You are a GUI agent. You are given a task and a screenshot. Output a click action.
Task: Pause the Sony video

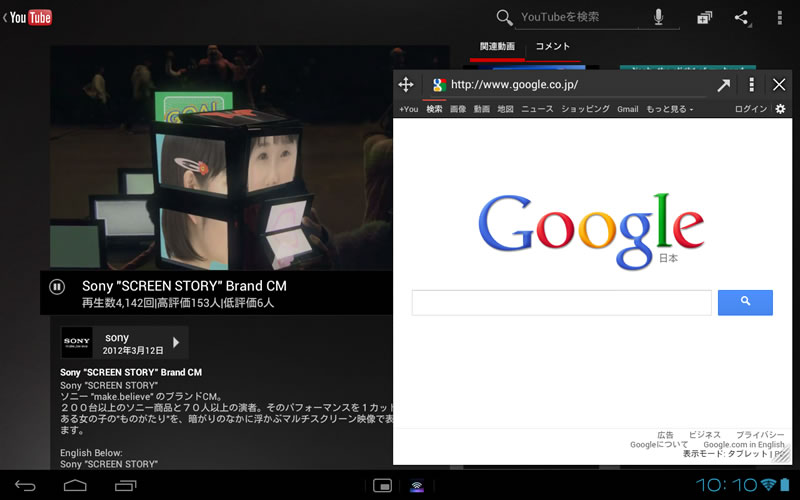pyautogui.click(x=57, y=287)
